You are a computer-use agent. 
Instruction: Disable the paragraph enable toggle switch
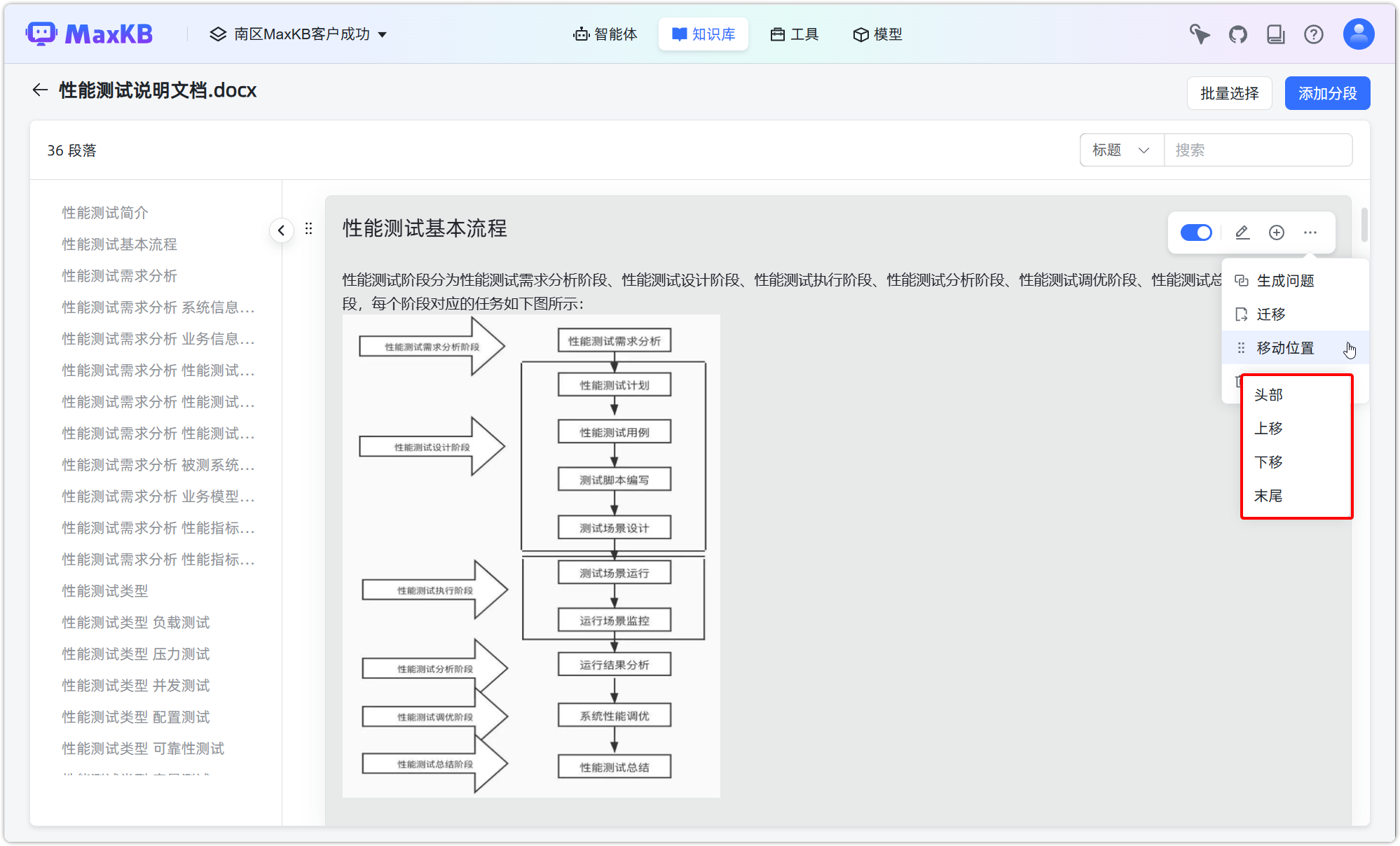pyautogui.click(x=1195, y=232)
